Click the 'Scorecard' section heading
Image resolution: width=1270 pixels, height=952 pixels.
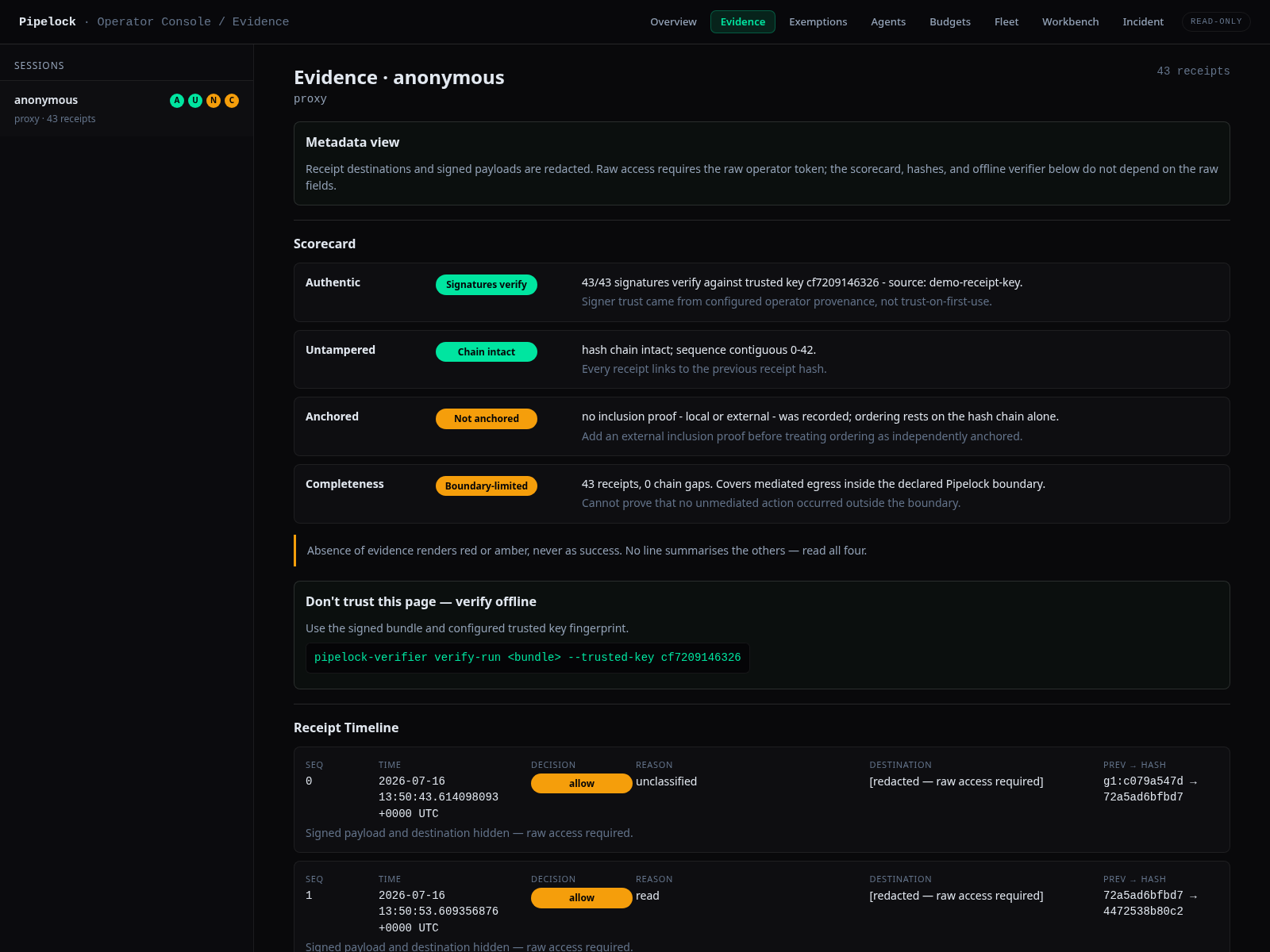[325, 244]
